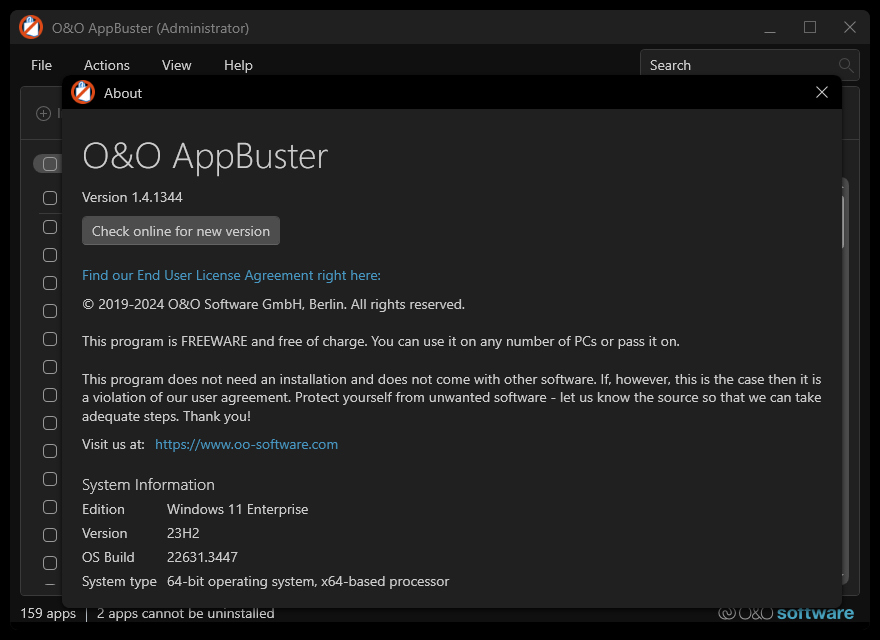Click Check online for new version

pyautogui.click(x=181, y=231)
